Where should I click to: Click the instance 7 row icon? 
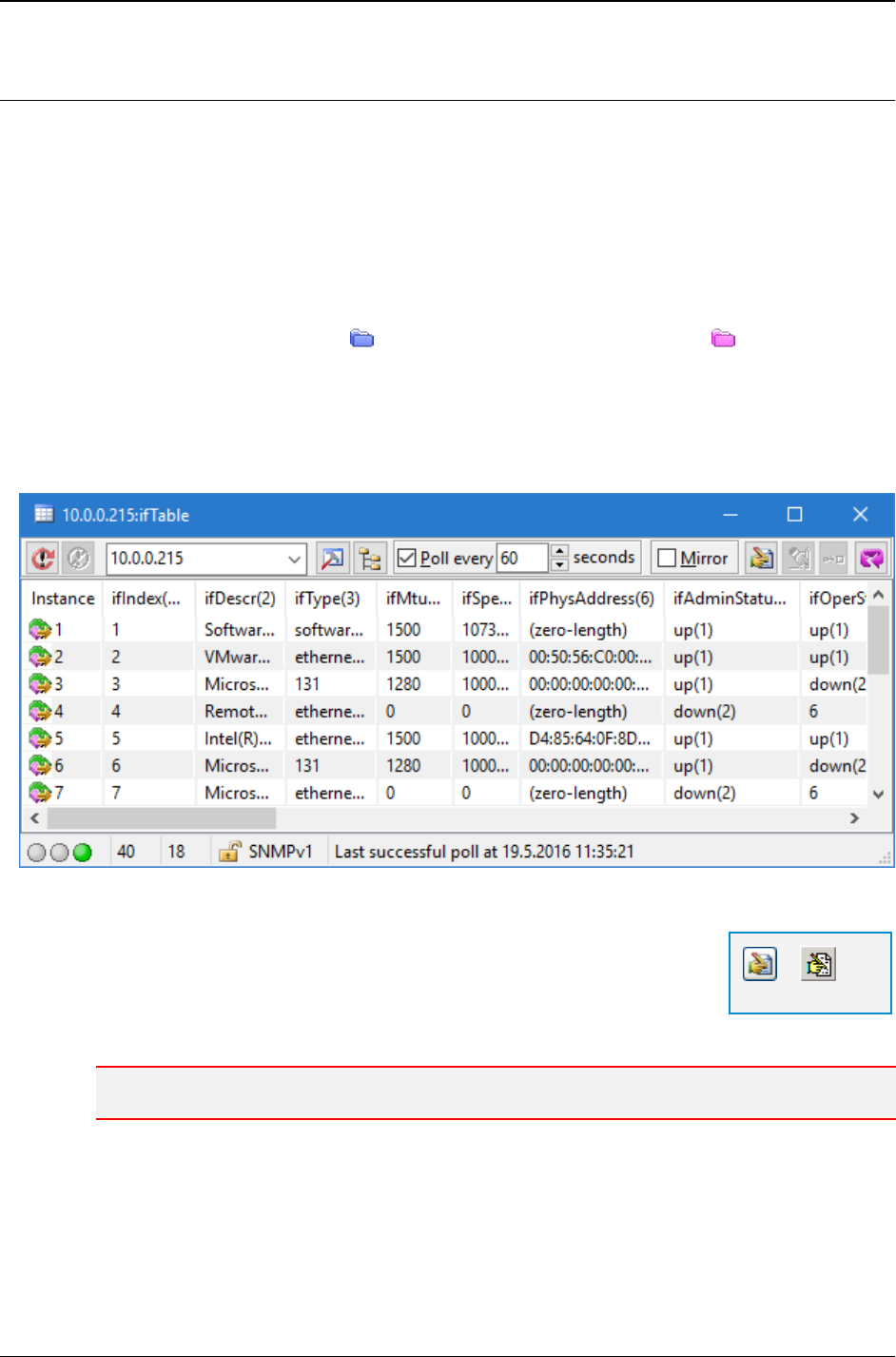click(40, 792)
